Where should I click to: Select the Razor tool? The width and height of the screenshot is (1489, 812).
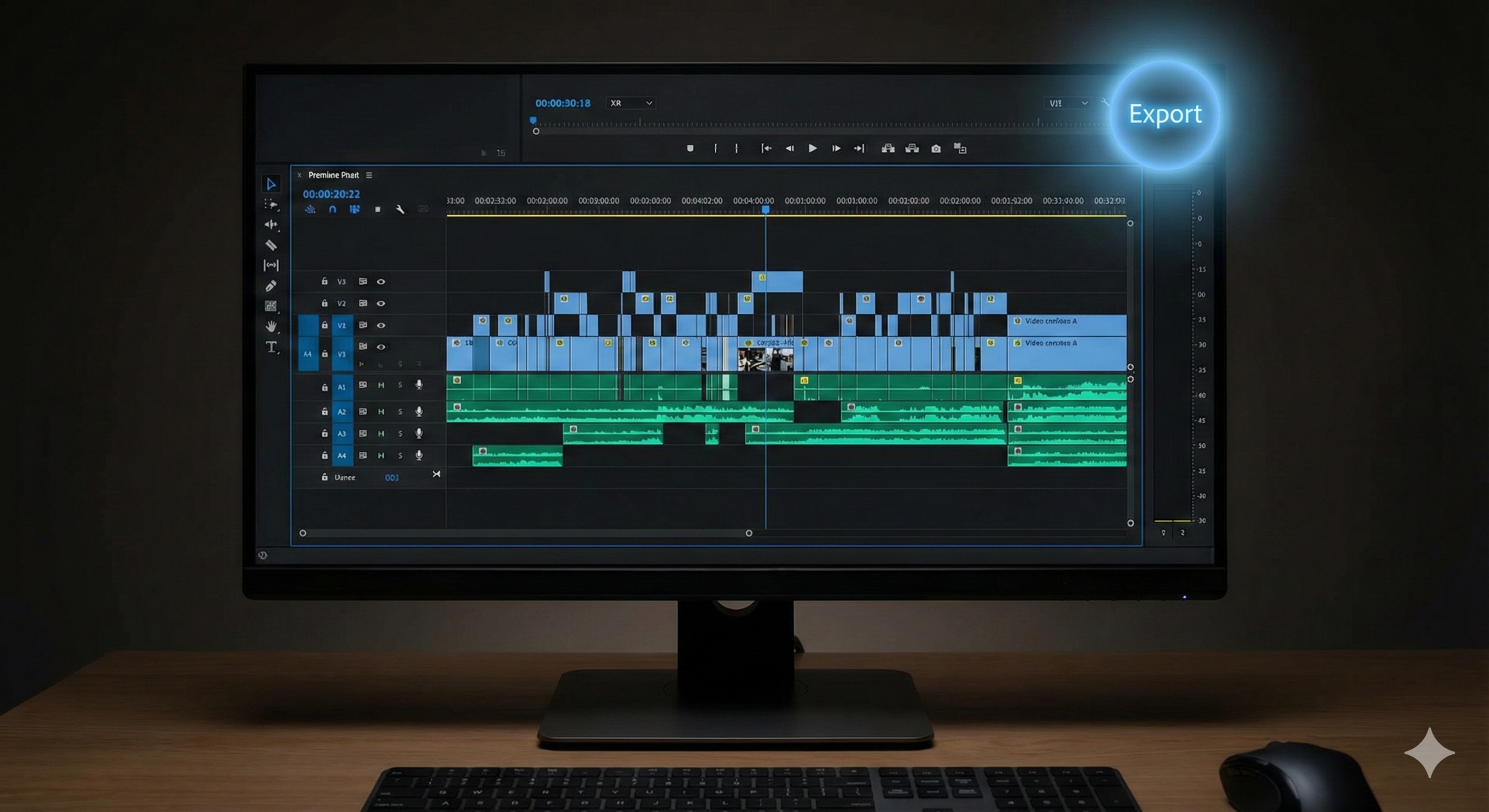tap(271, 245)
